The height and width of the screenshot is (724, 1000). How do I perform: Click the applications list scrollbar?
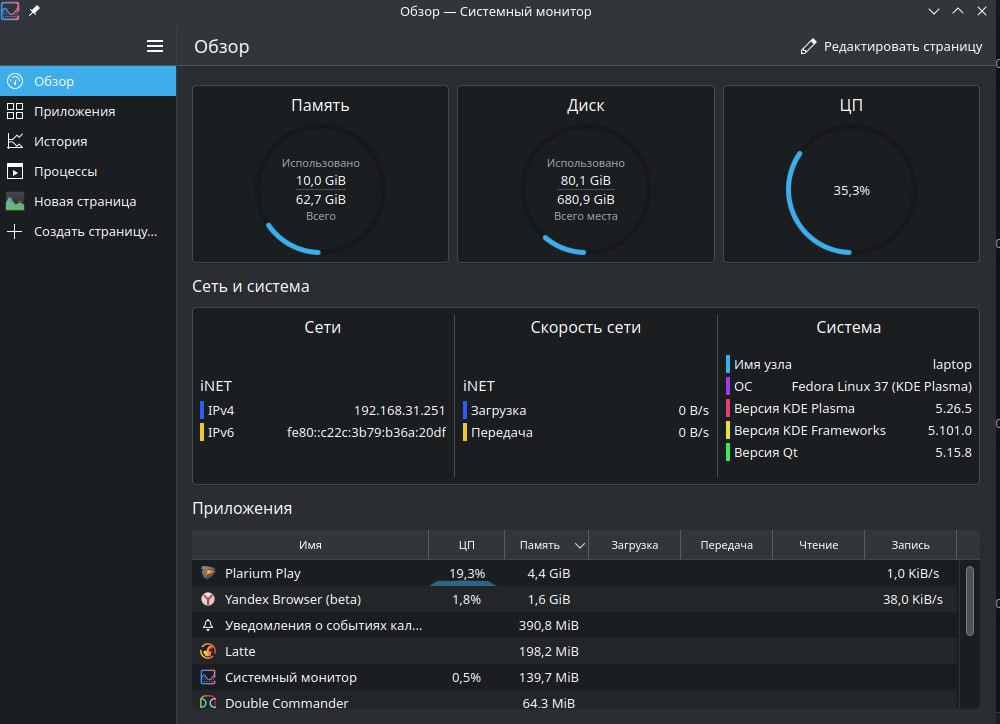[969, 601]
